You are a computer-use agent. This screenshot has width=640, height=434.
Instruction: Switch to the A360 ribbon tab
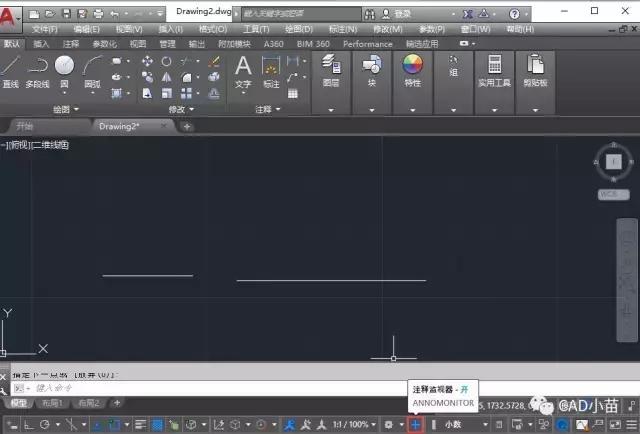tap(273, 44)
